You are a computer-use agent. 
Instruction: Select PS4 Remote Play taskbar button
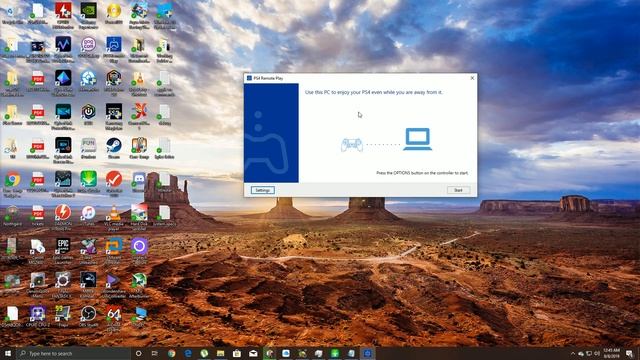point(367,353)
